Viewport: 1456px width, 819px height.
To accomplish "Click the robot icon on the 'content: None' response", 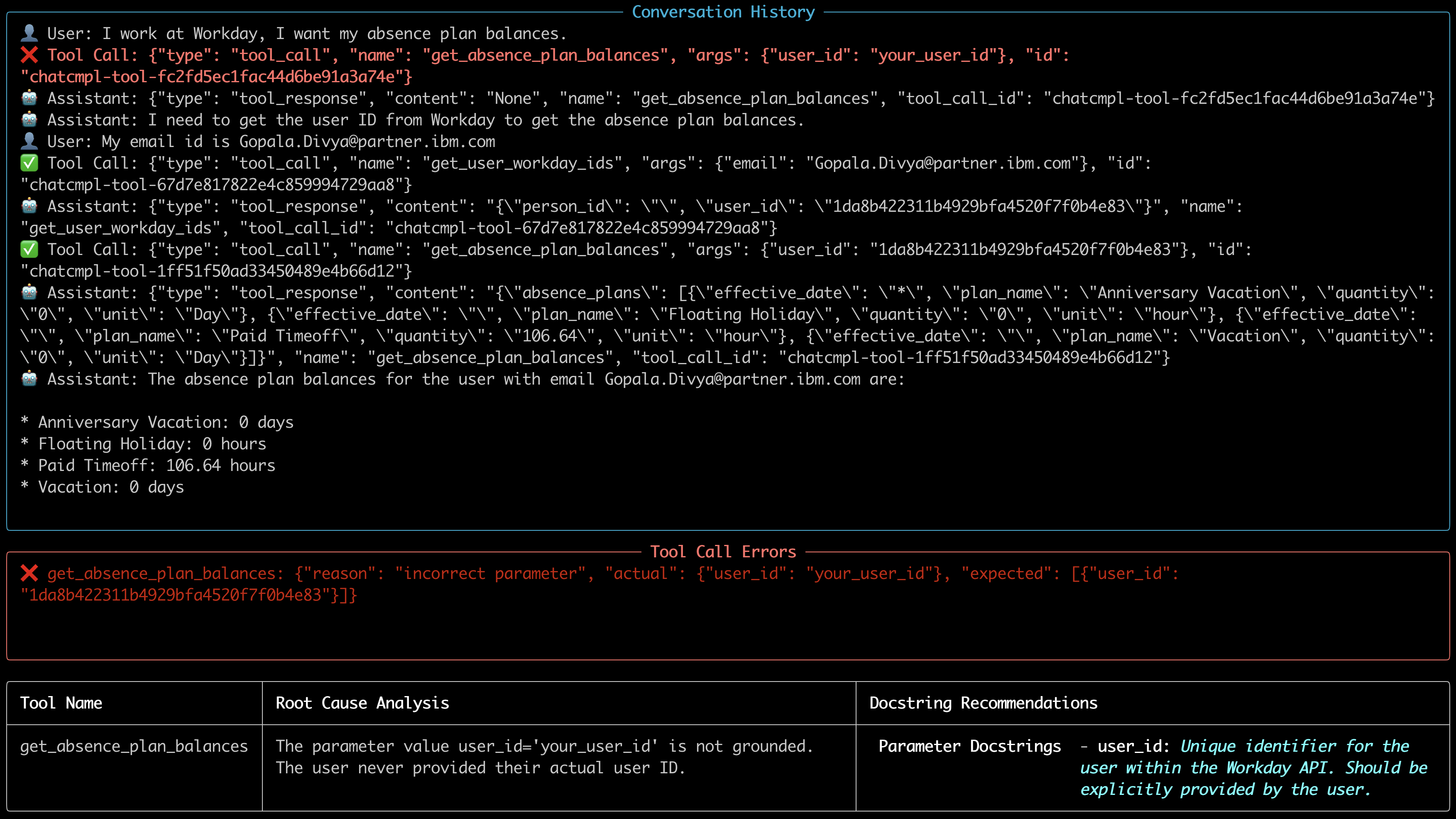I will pyautogui.click(x=29, y=98).
